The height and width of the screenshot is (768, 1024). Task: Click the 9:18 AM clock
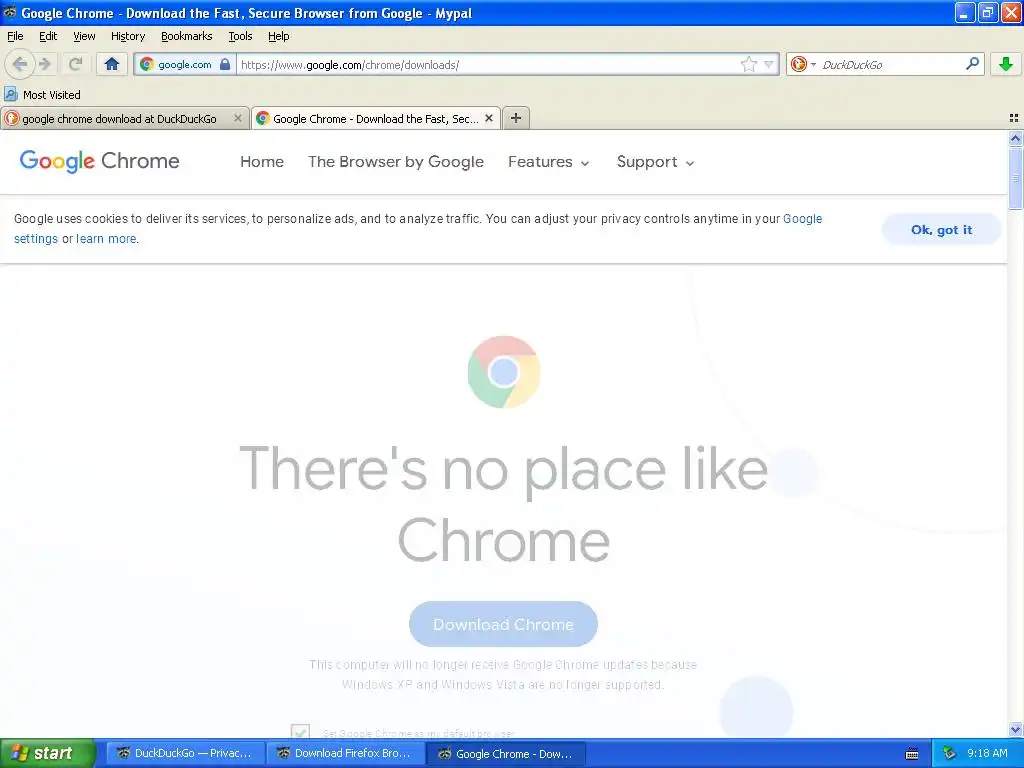pyautogui.click(x=987, y=754)
